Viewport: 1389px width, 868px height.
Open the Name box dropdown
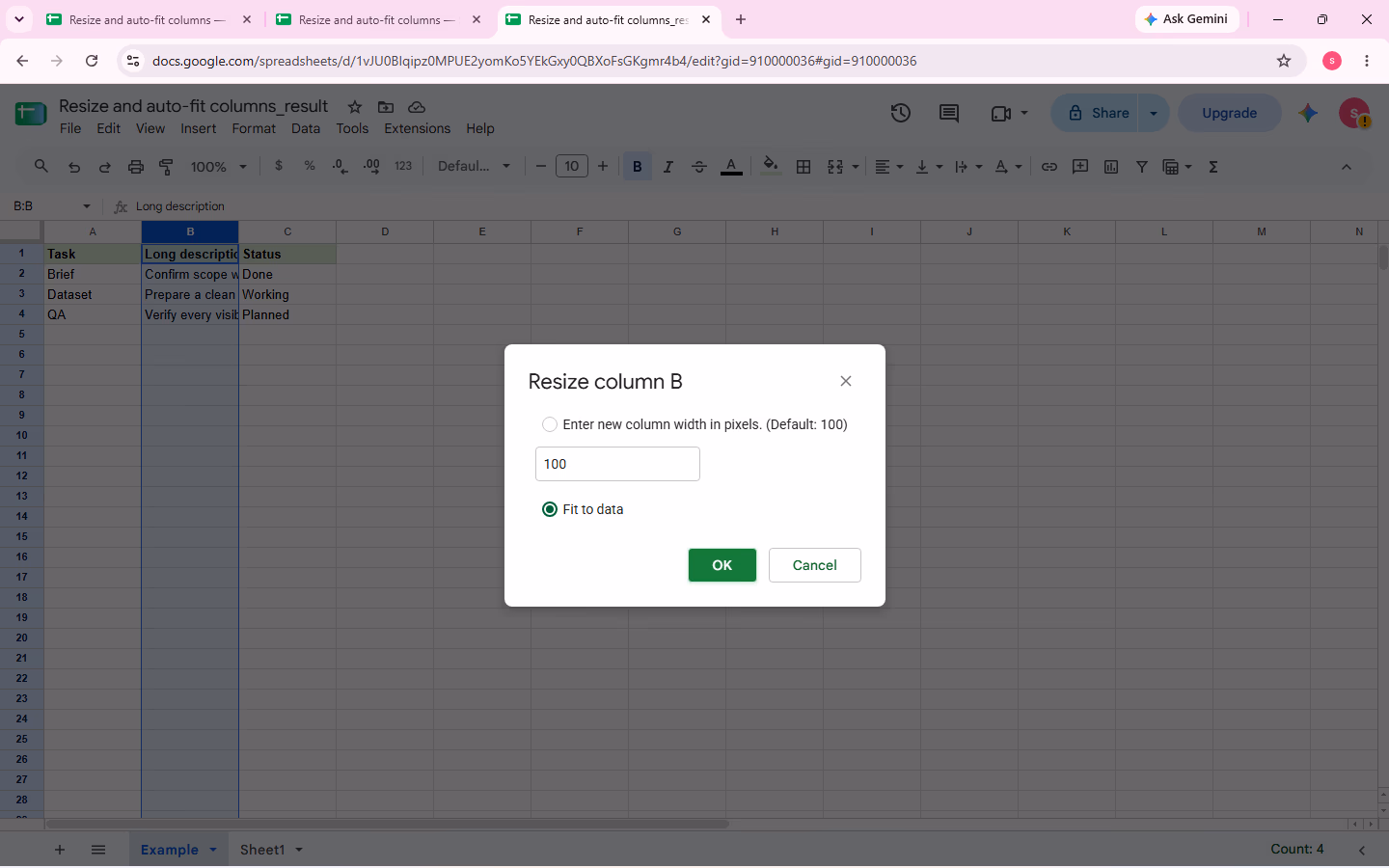pyautogui.click(x=87, y=206)
